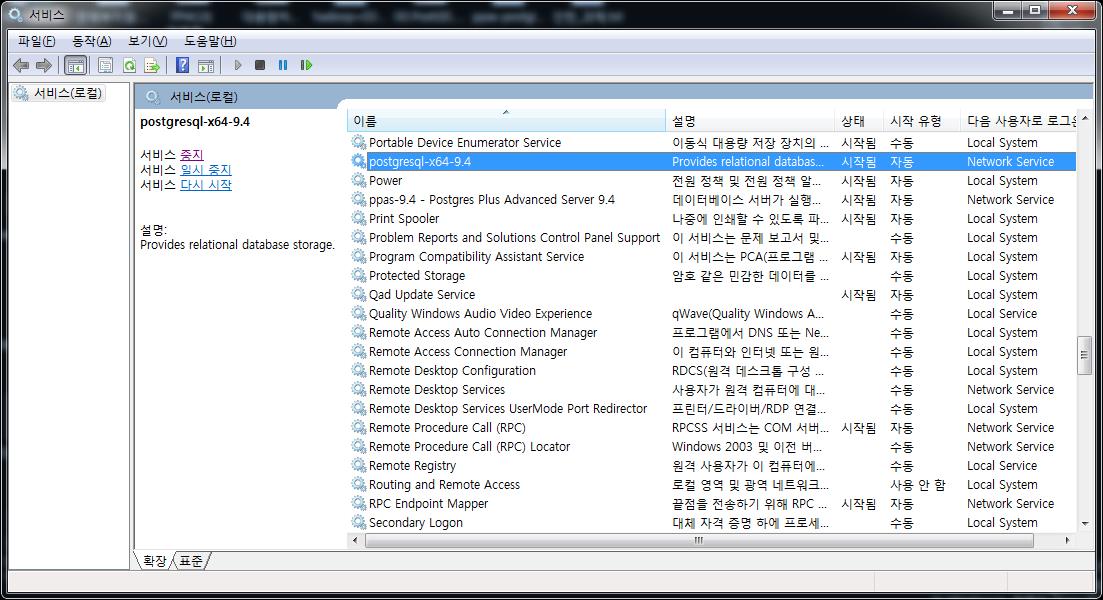This screenshot has height=600, width=1103.
Task: Toggle the Show/Hide Action Pane button
Action: coord(205,65)
